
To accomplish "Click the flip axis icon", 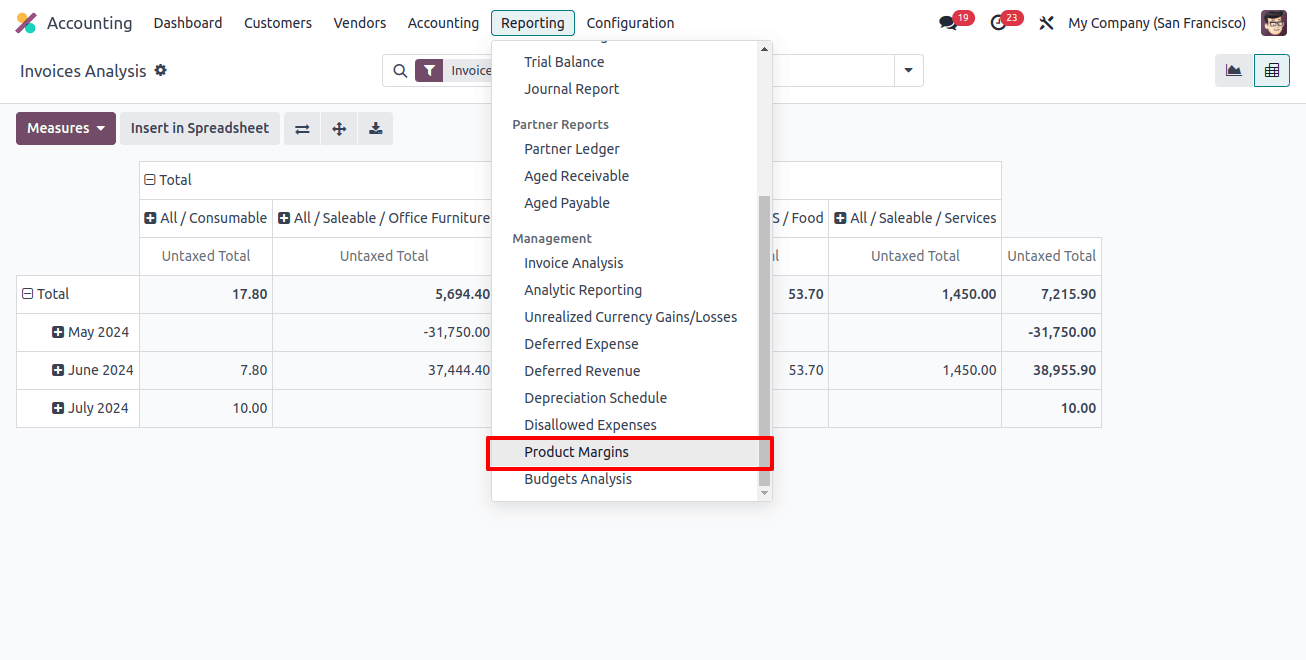I will pos(302,128).
